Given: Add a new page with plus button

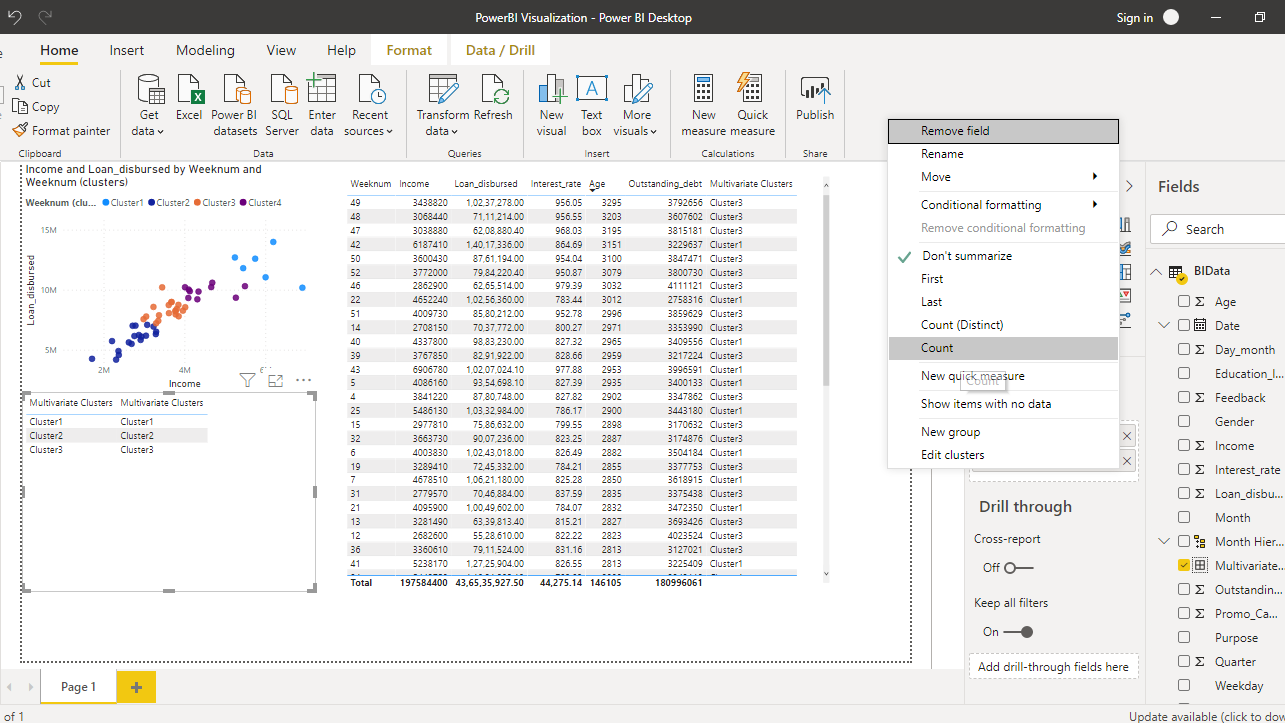Looking at the screenshot, I should [136, 687].
